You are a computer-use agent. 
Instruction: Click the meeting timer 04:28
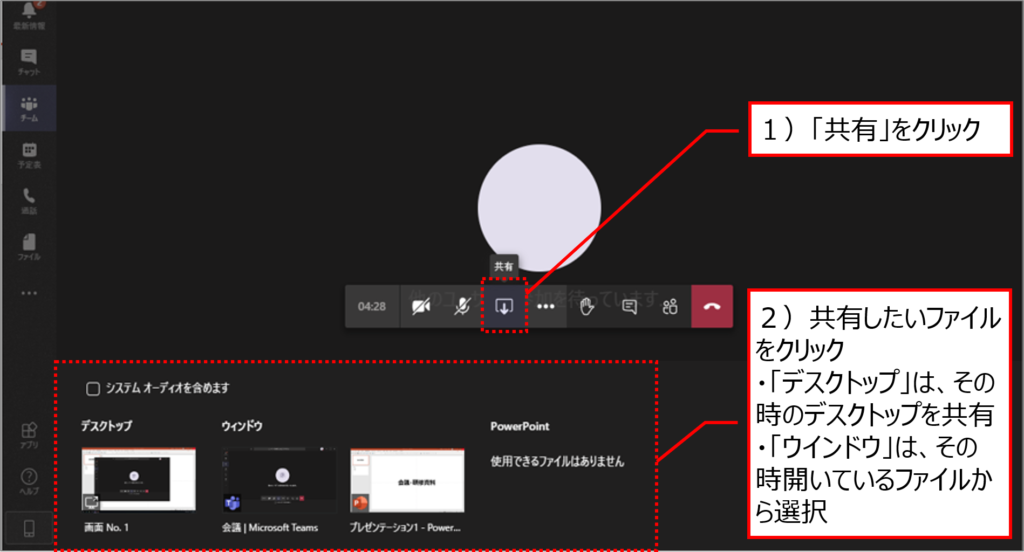(372, 306)
